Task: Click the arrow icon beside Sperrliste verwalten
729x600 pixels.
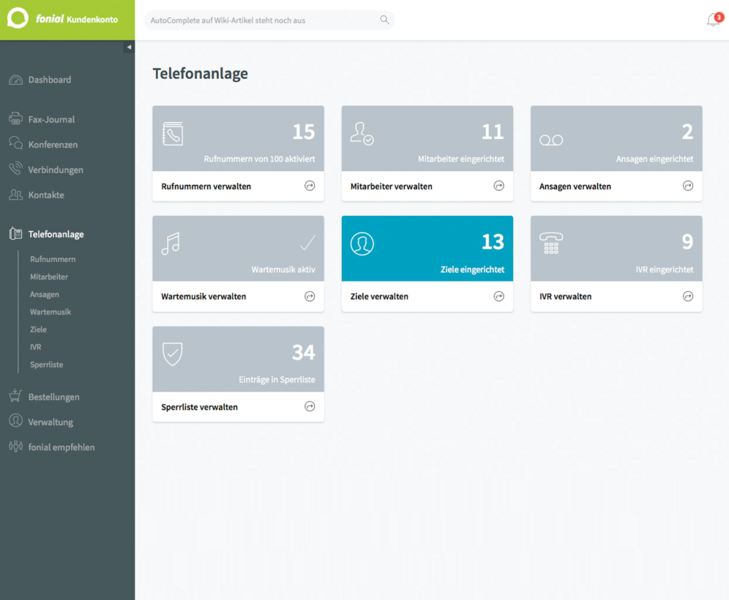Action: [x=310, y=407]
